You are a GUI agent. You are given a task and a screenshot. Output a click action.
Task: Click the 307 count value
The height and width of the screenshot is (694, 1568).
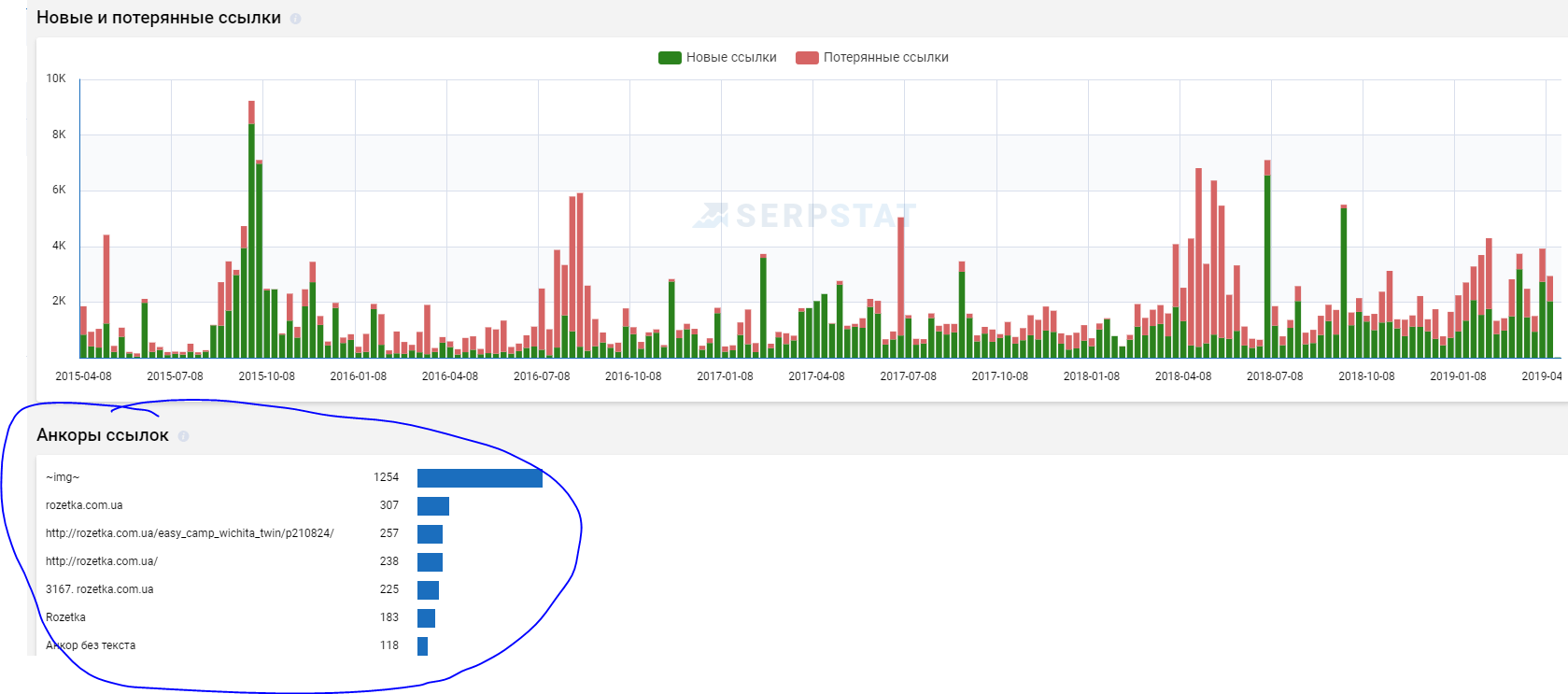389,505
